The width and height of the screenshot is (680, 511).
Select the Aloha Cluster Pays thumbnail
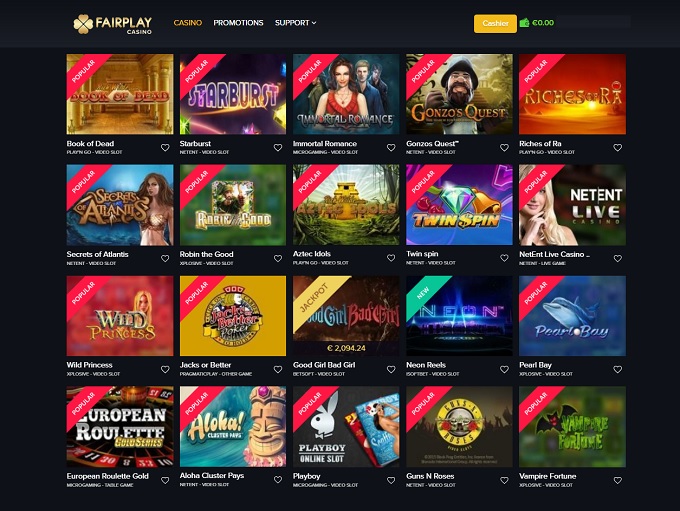(x=233, y=426)
